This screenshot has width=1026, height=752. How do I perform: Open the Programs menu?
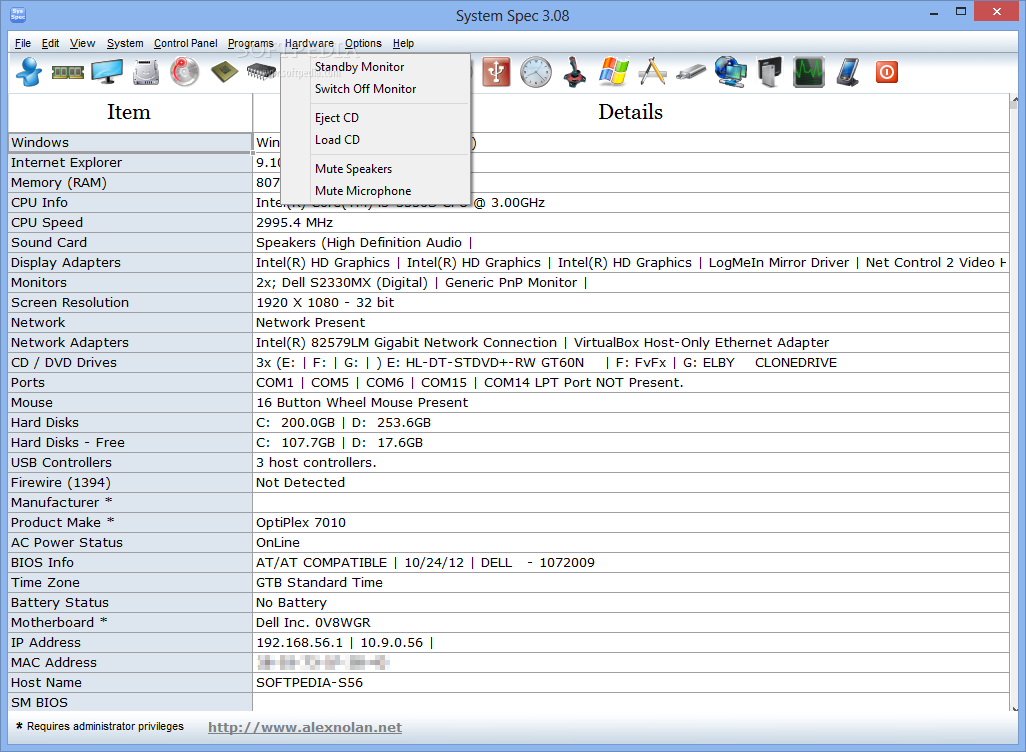click(251, 43)
